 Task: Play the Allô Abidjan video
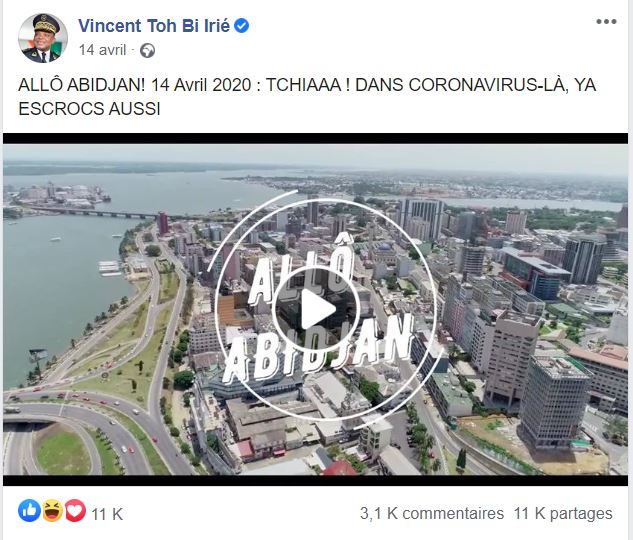[x=316, y=309]
